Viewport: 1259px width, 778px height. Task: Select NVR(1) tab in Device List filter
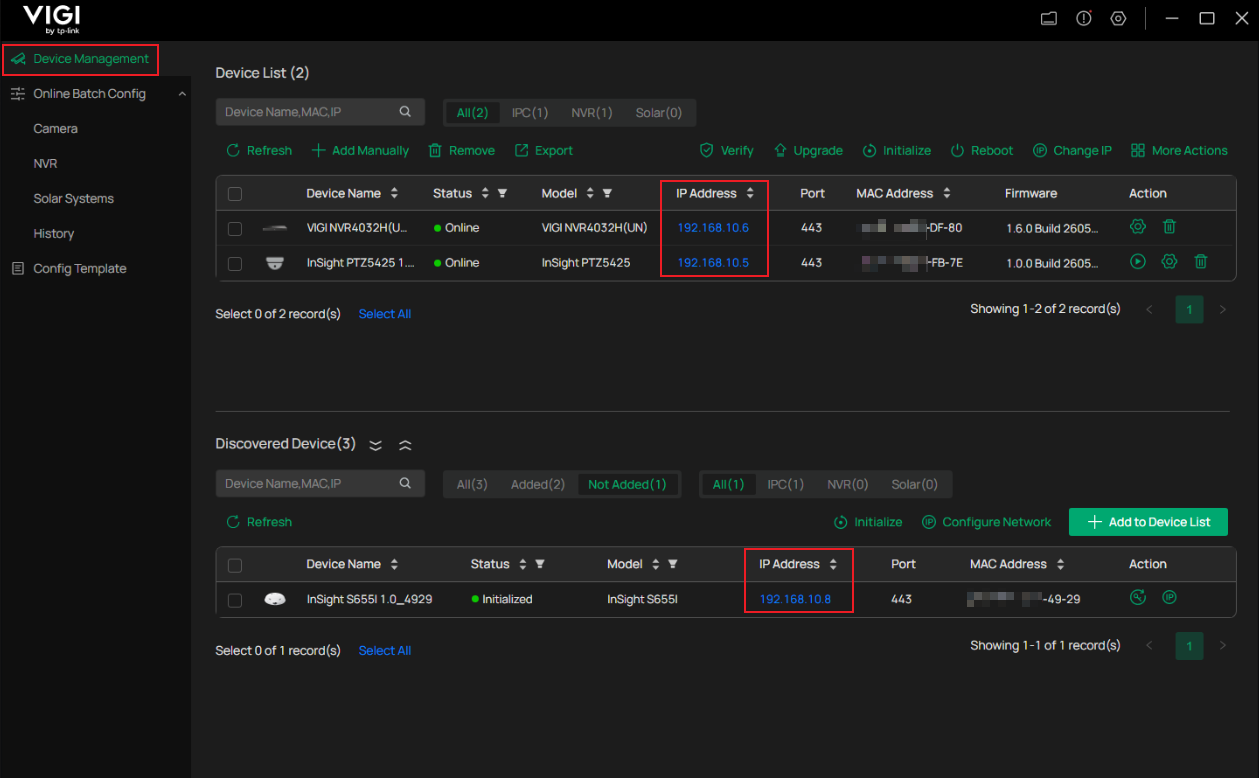[x=592, y=112]
